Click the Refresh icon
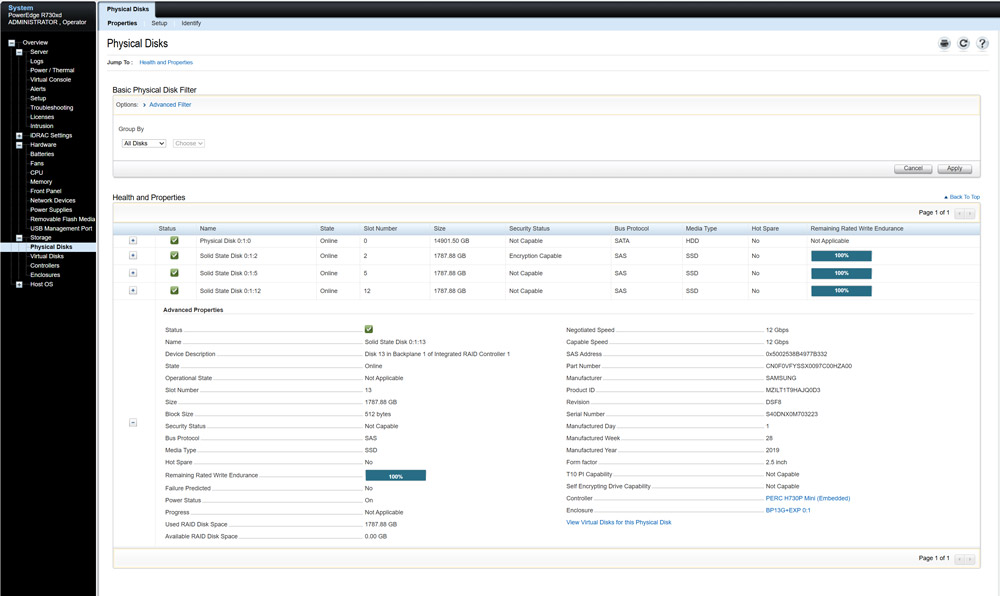The image size is (1000, 596). 962,43
